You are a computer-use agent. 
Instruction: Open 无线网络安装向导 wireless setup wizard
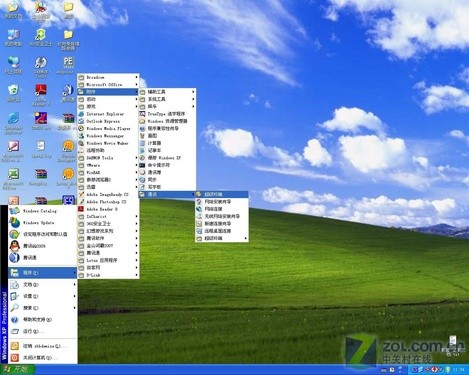point(222,216)
